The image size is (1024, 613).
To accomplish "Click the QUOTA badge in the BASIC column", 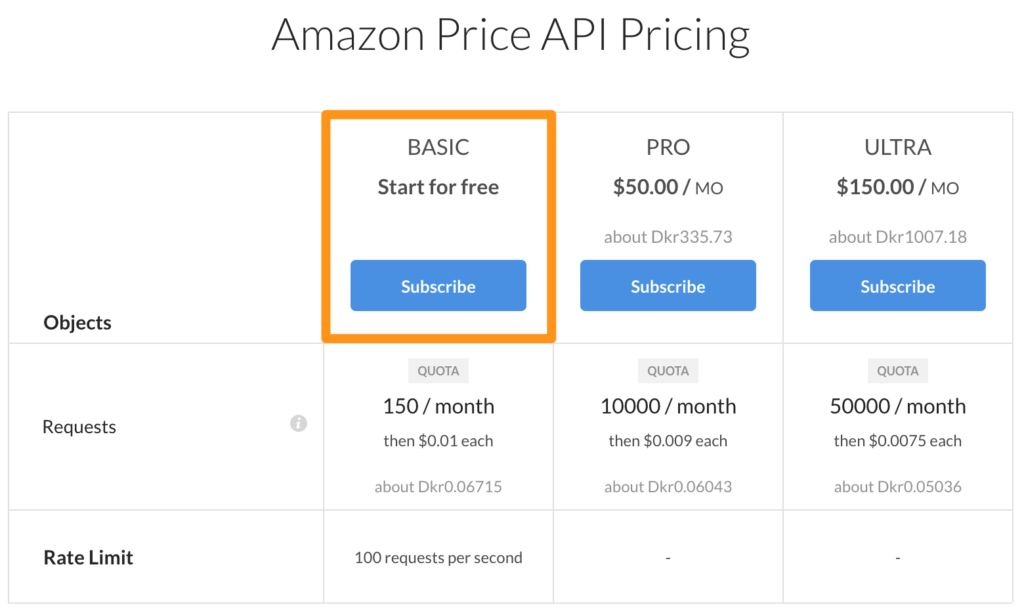I will coord(438,370).
